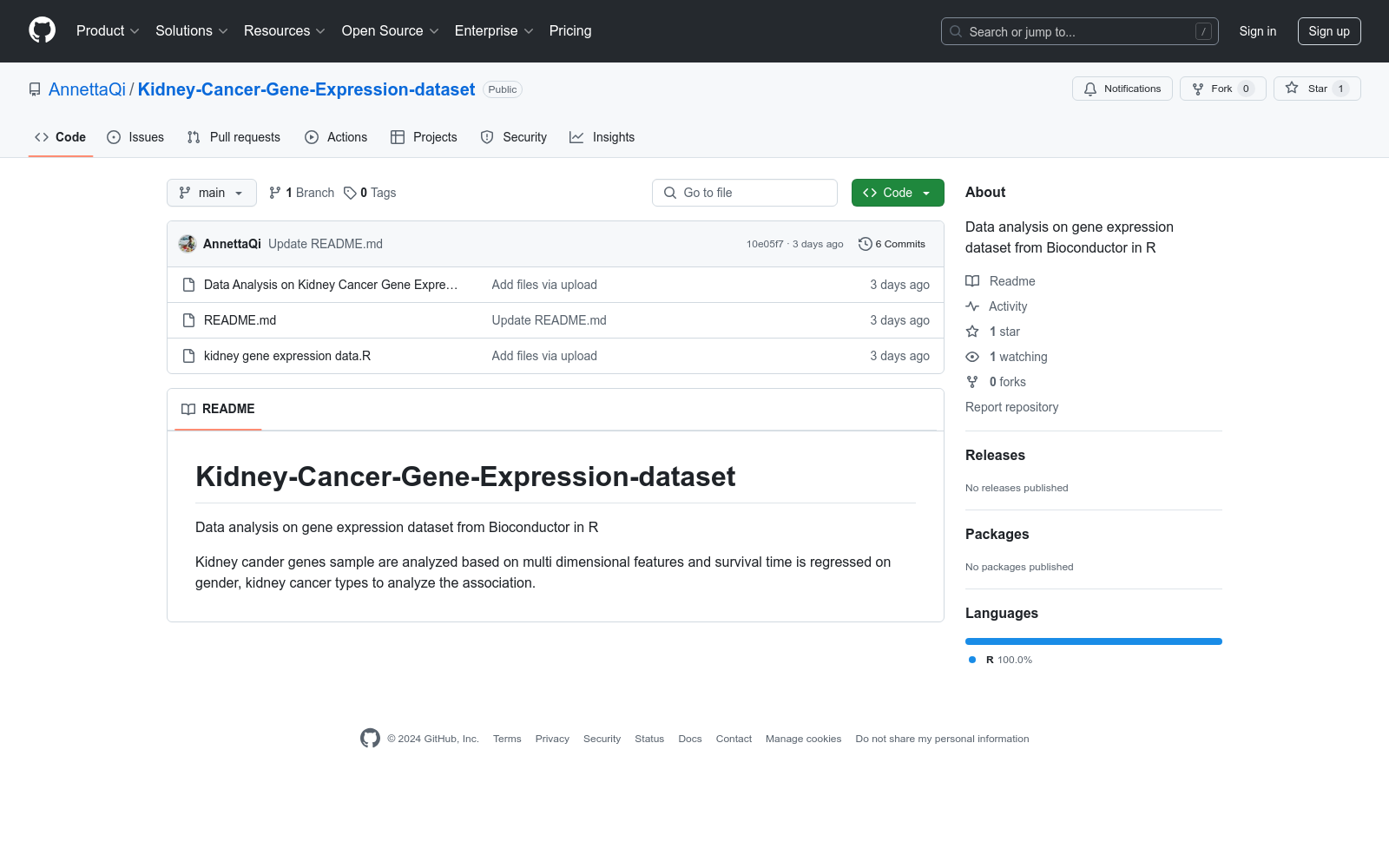Switch to the Actions tab
1389x868 pixels.
coord(336,137)
